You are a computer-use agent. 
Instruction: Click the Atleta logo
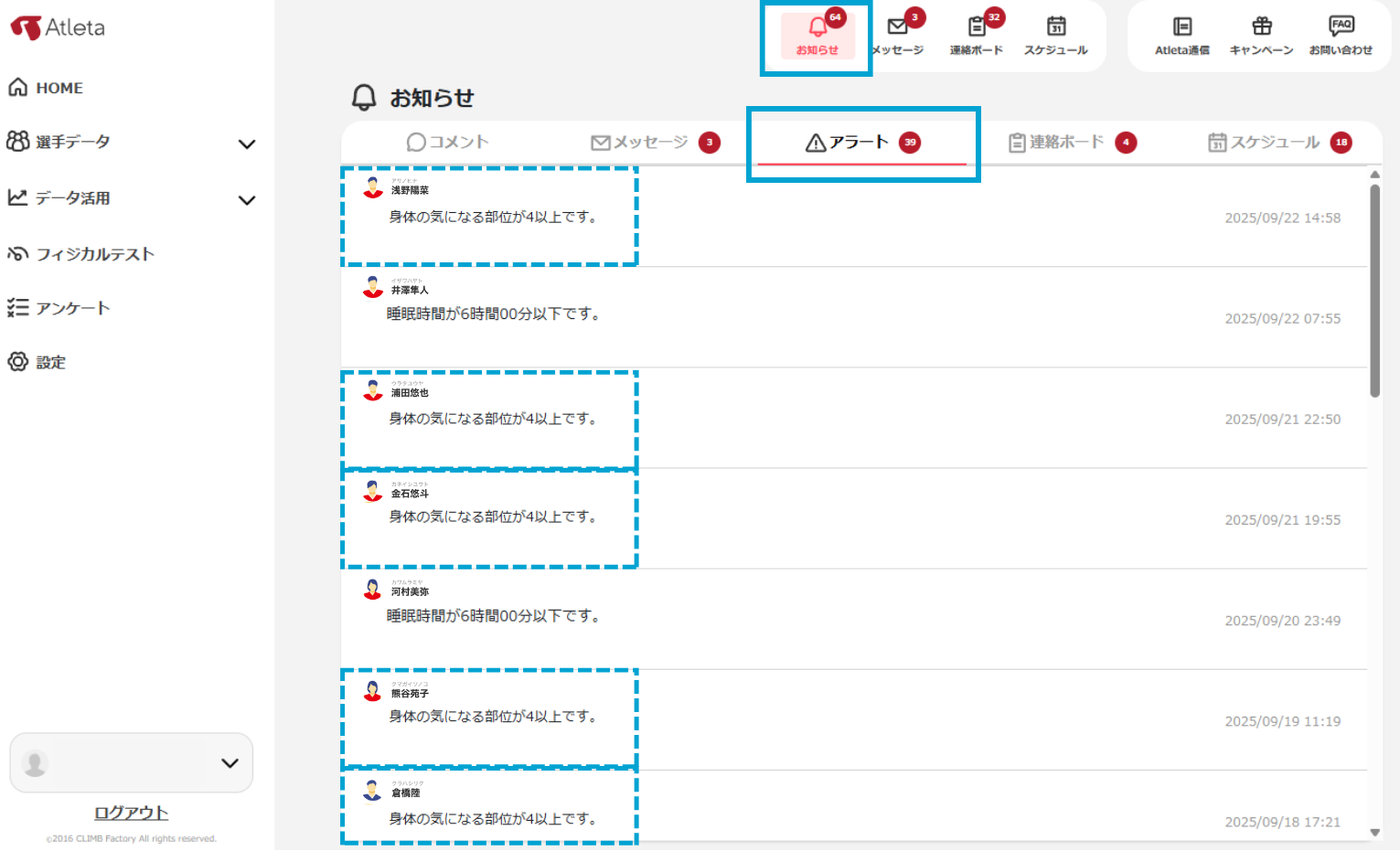(x=59, y=27)
